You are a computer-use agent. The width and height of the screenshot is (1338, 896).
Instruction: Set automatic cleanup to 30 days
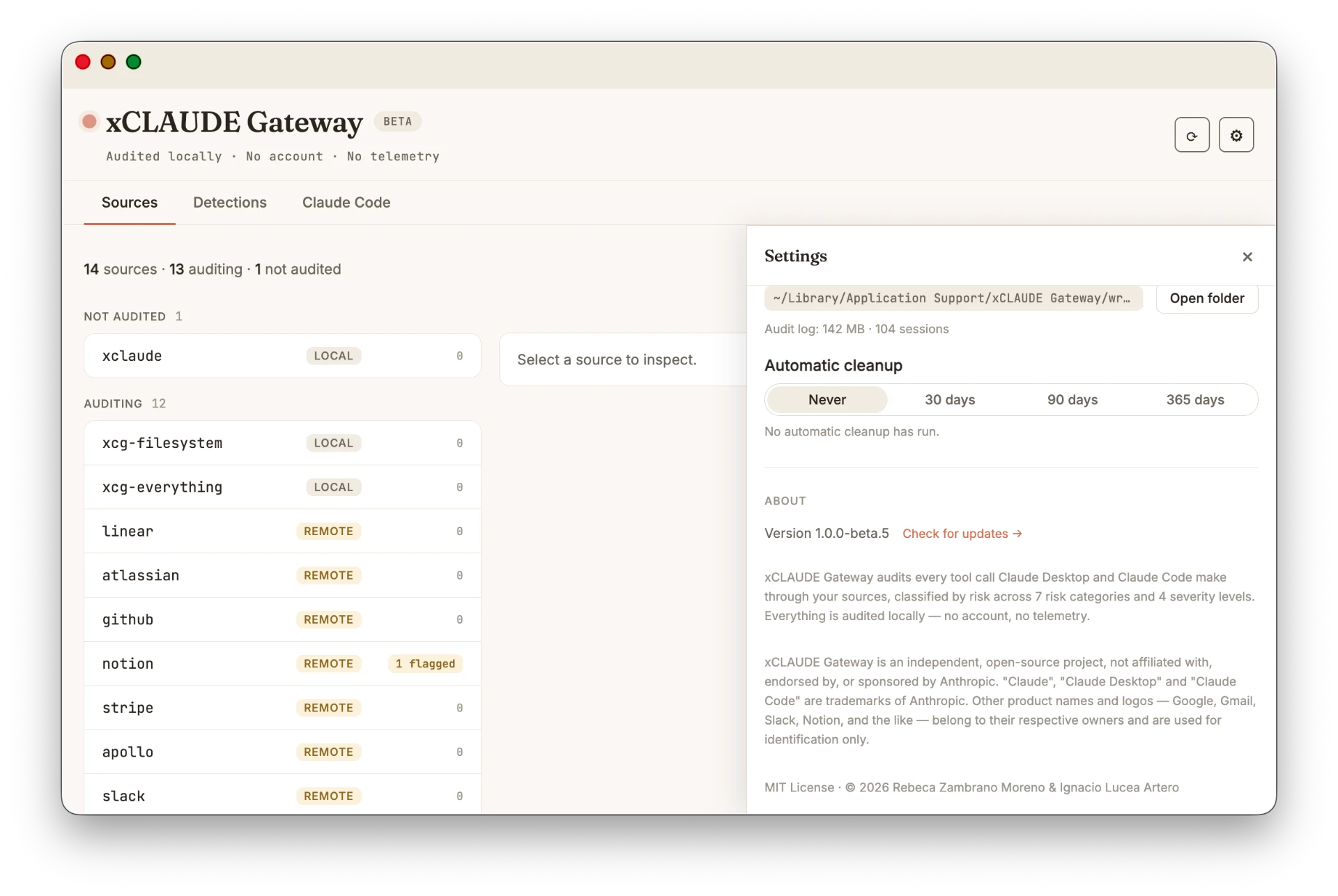(x=950, y=400)
